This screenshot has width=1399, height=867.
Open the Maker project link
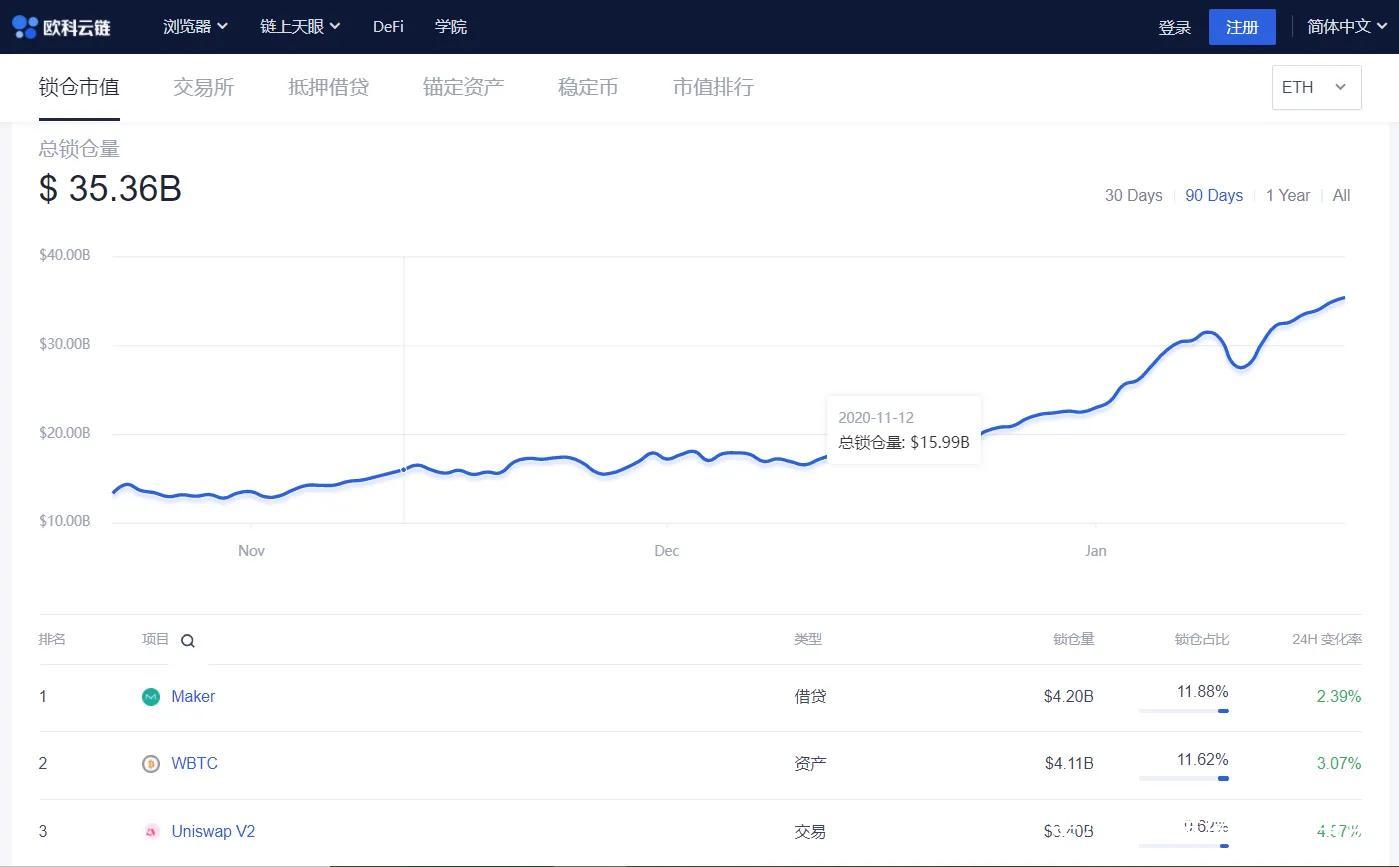click(x=193, y=697)
